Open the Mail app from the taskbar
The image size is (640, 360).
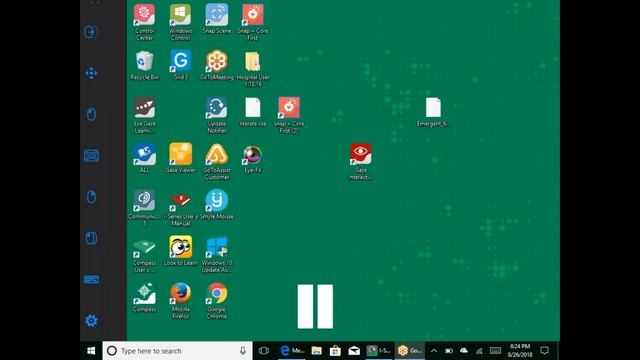point(354,351)
